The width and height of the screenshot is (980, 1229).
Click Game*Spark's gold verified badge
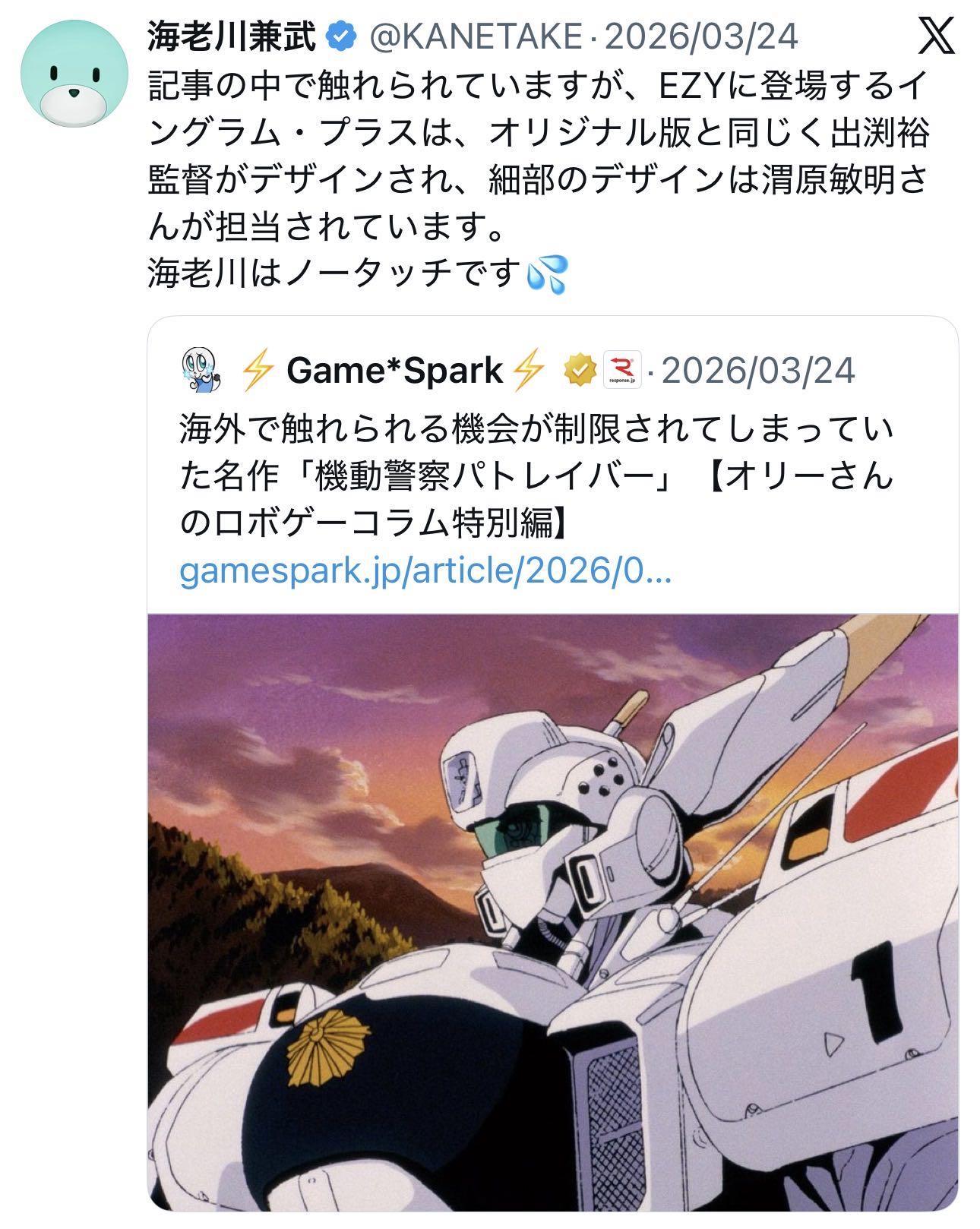coord(579,371)
